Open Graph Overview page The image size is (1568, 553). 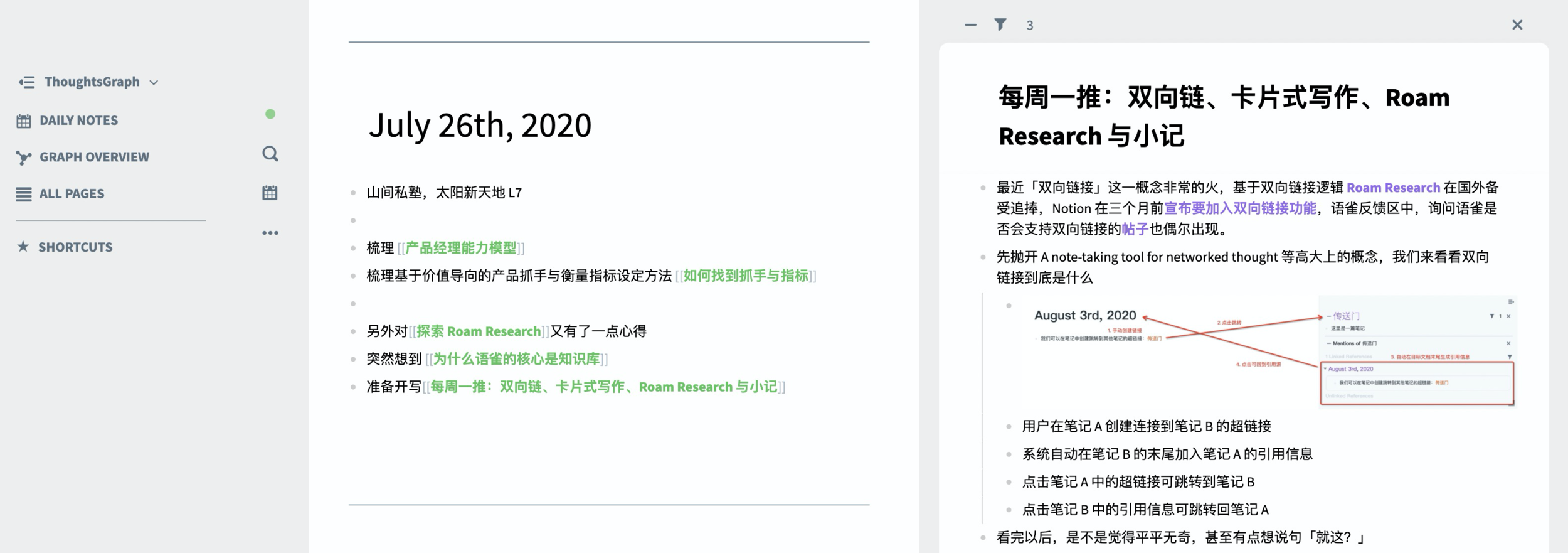94,157
